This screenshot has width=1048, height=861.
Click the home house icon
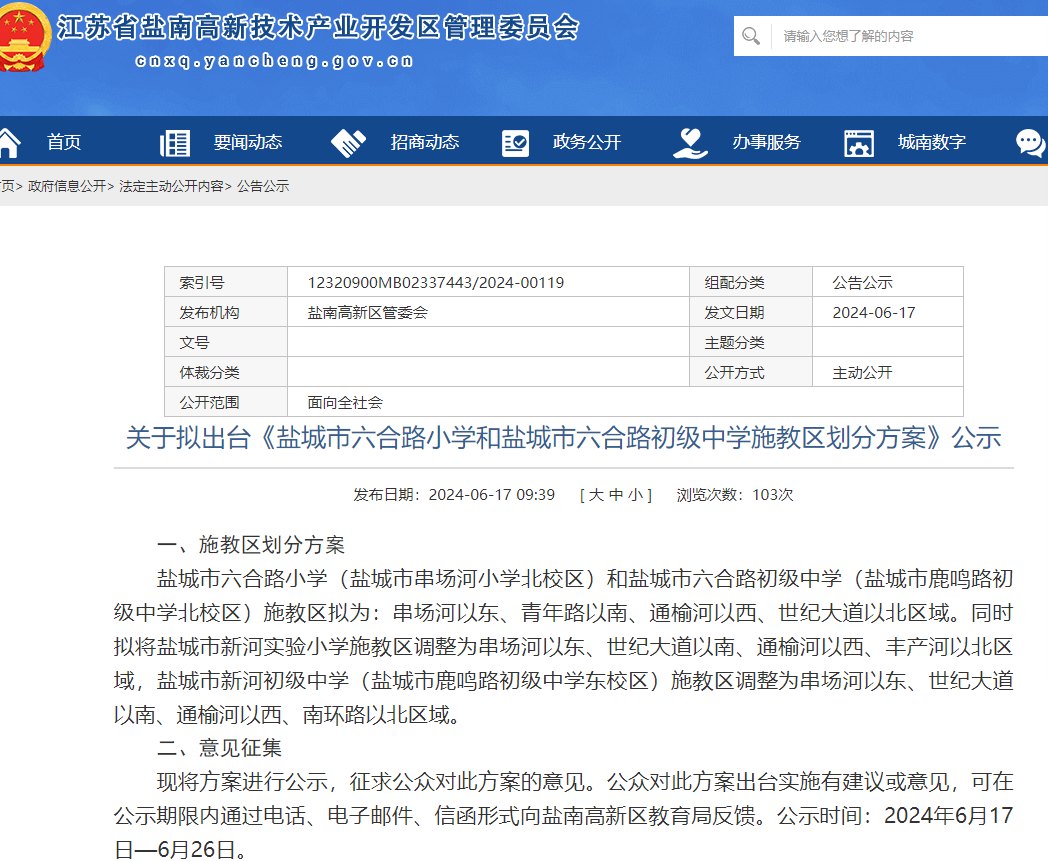[x=9, y=143]
